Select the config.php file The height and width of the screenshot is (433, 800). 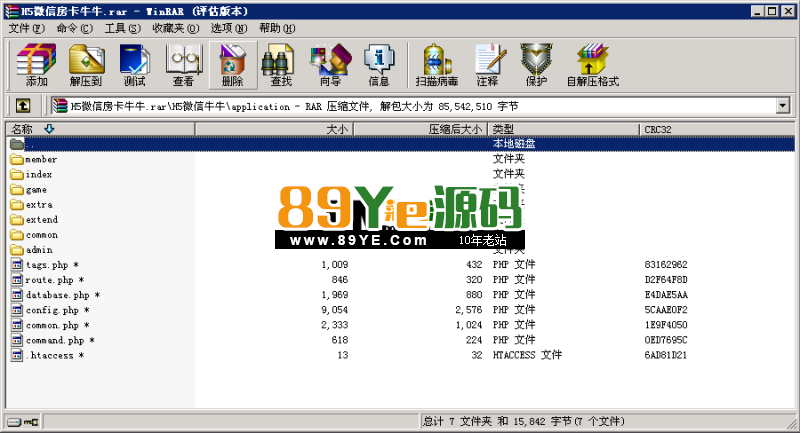pos(52,310)
